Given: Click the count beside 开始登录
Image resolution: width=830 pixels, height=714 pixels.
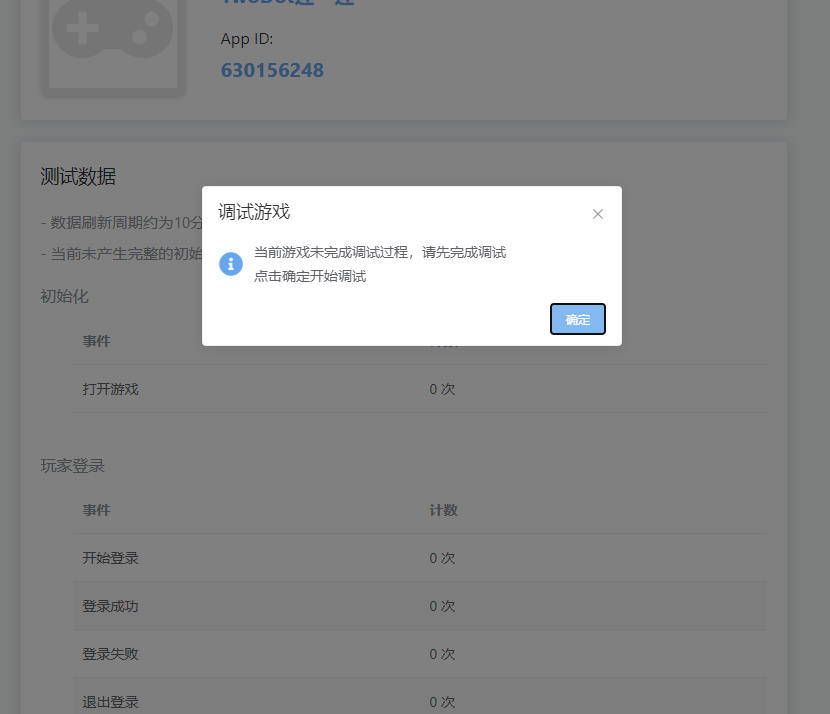Looking at the screenshot, I should 442,558.
